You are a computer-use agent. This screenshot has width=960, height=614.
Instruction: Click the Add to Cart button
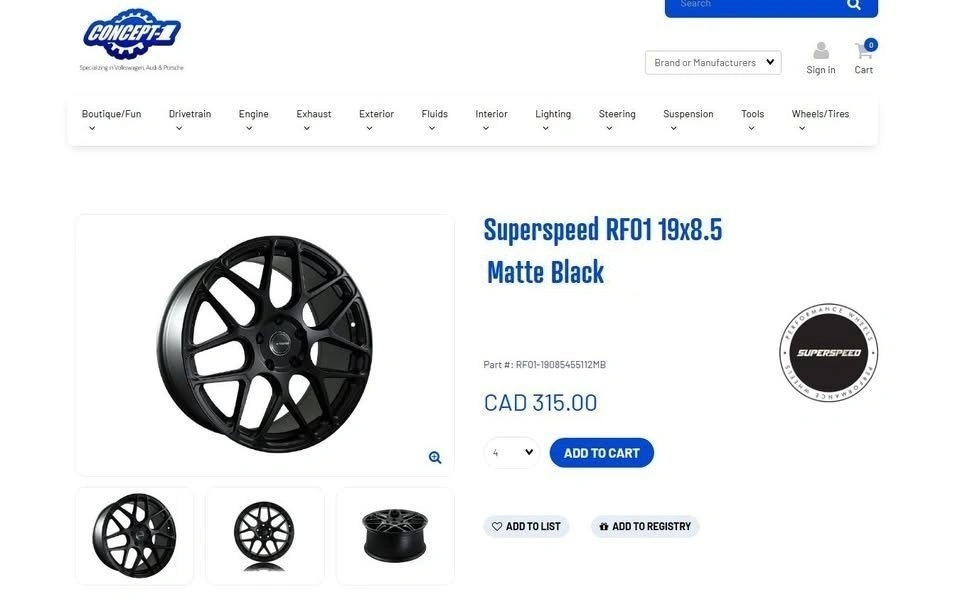[602, 453]
